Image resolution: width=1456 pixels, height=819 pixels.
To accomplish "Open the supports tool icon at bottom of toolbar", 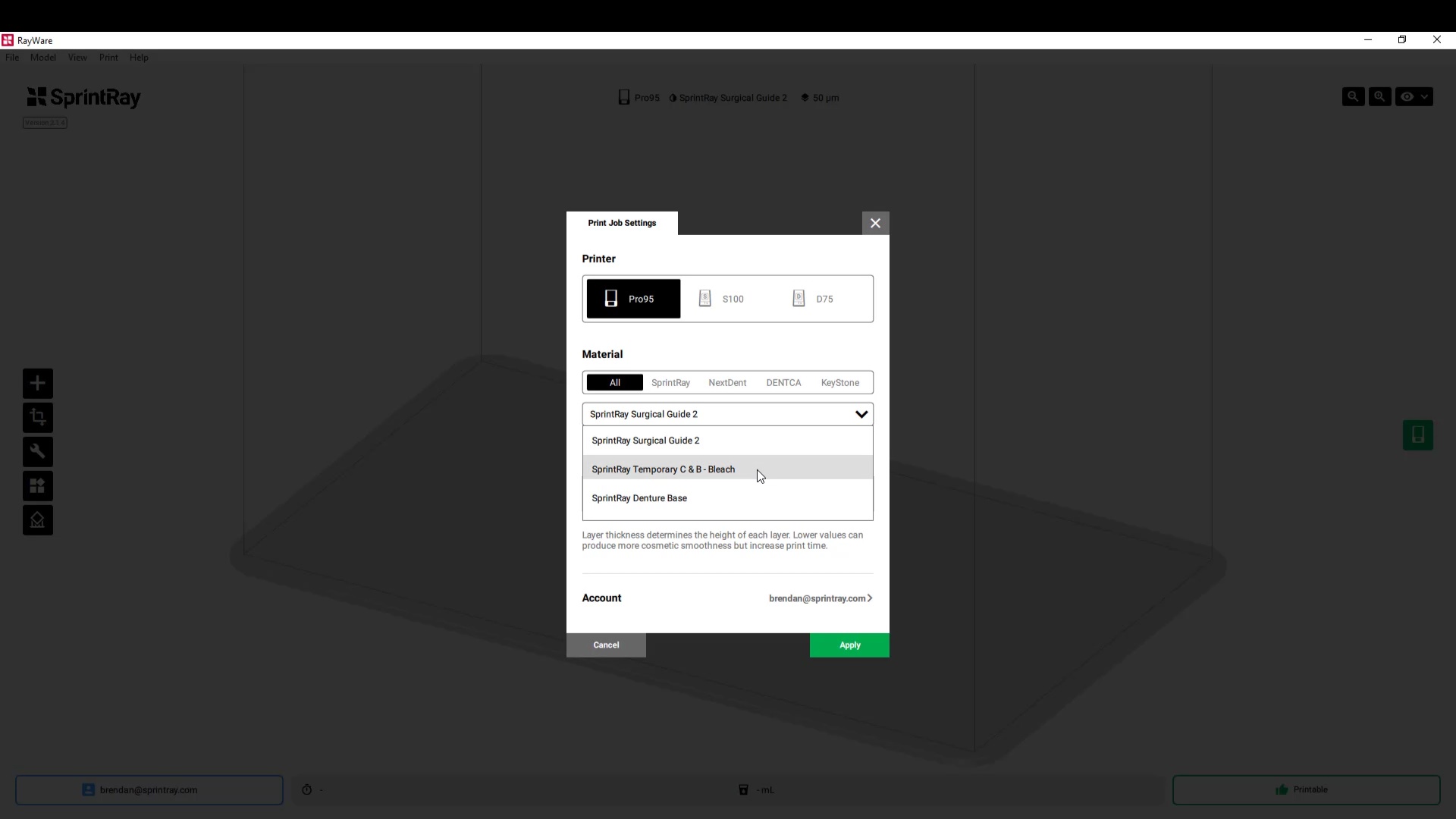I will pyautogui.click(x=37, y=519).
